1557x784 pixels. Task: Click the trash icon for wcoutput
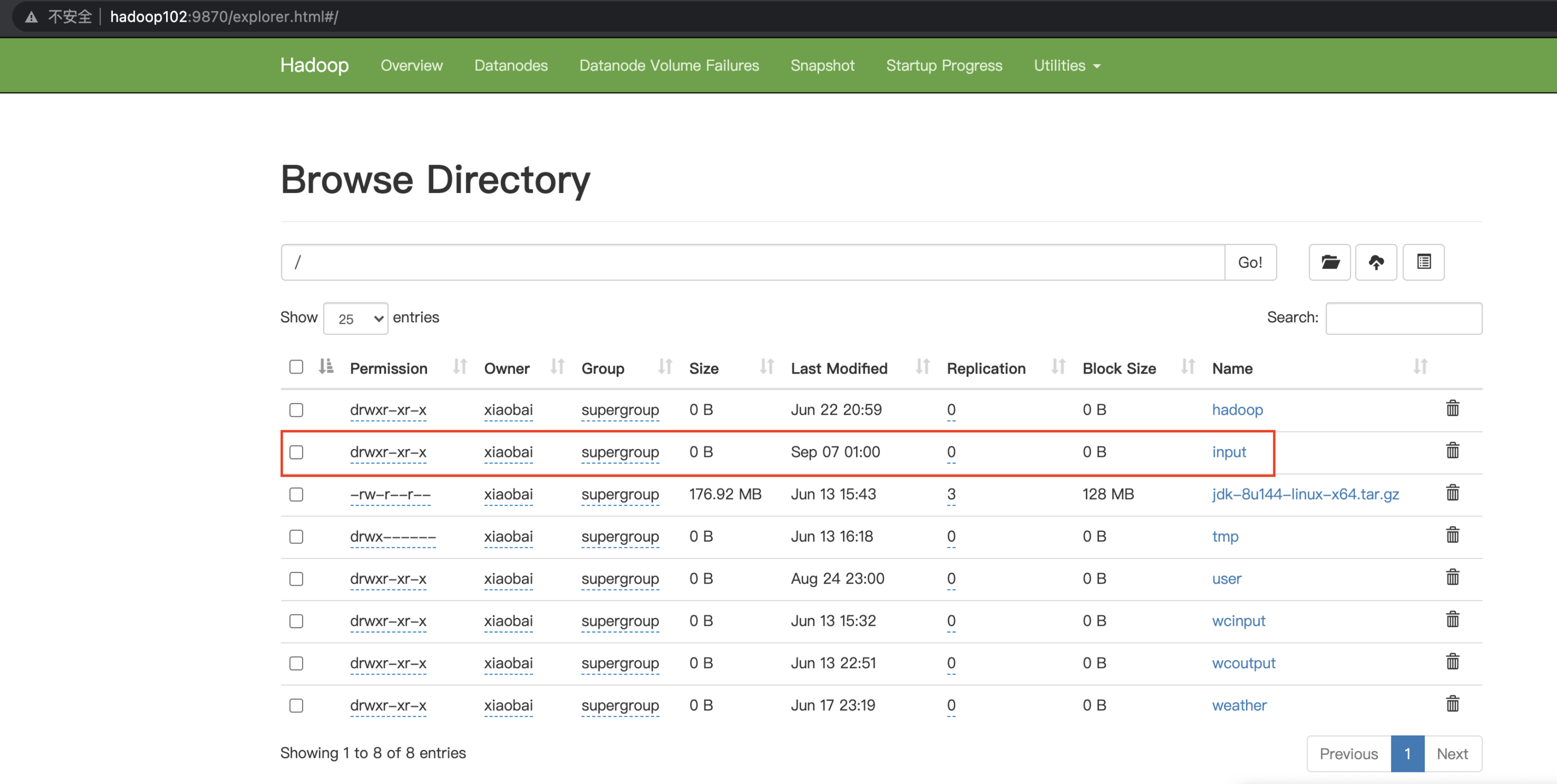coord(1452,663)
